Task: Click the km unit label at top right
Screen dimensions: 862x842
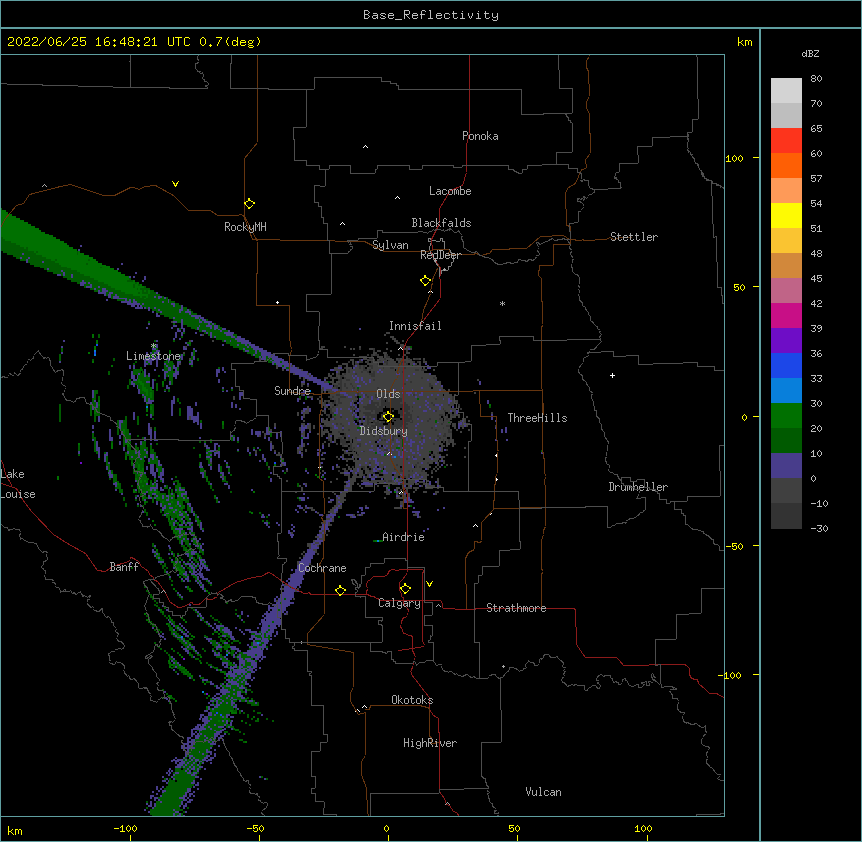Action: coord(744,42)
